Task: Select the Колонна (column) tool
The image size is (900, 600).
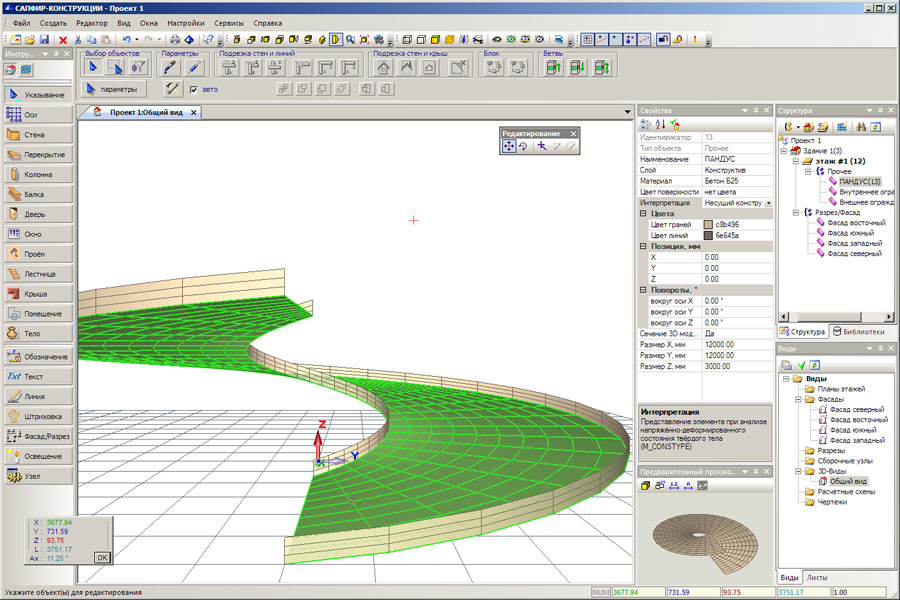Action: click(x=38, y=174)
